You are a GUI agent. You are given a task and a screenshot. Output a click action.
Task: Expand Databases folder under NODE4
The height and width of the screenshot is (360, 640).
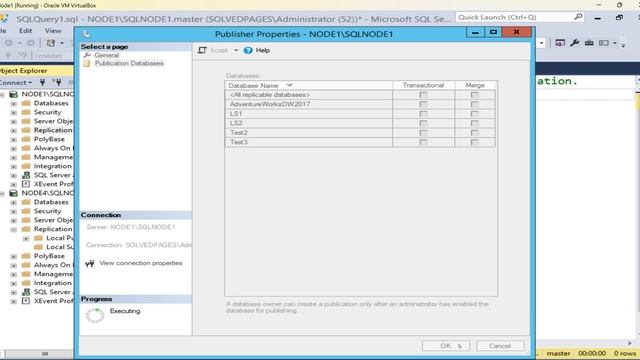click(13, 202)
